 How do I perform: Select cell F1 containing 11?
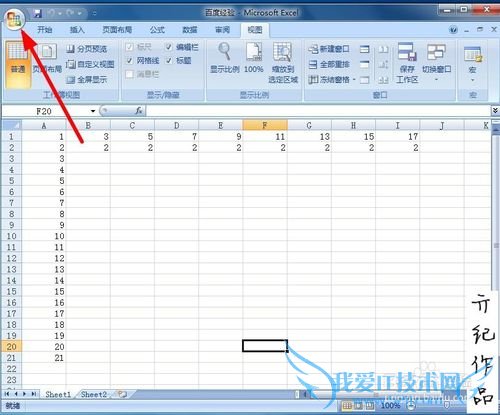[265, 136]
